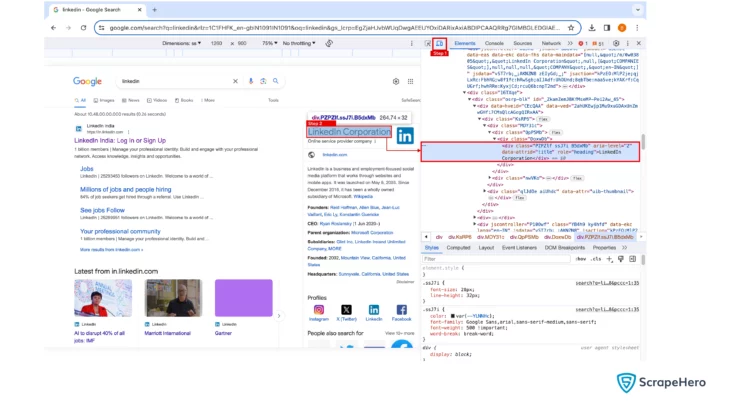Viewport: 744px width, 413px height.
Task: Open browser downloads icon
Action: [592, 28]
